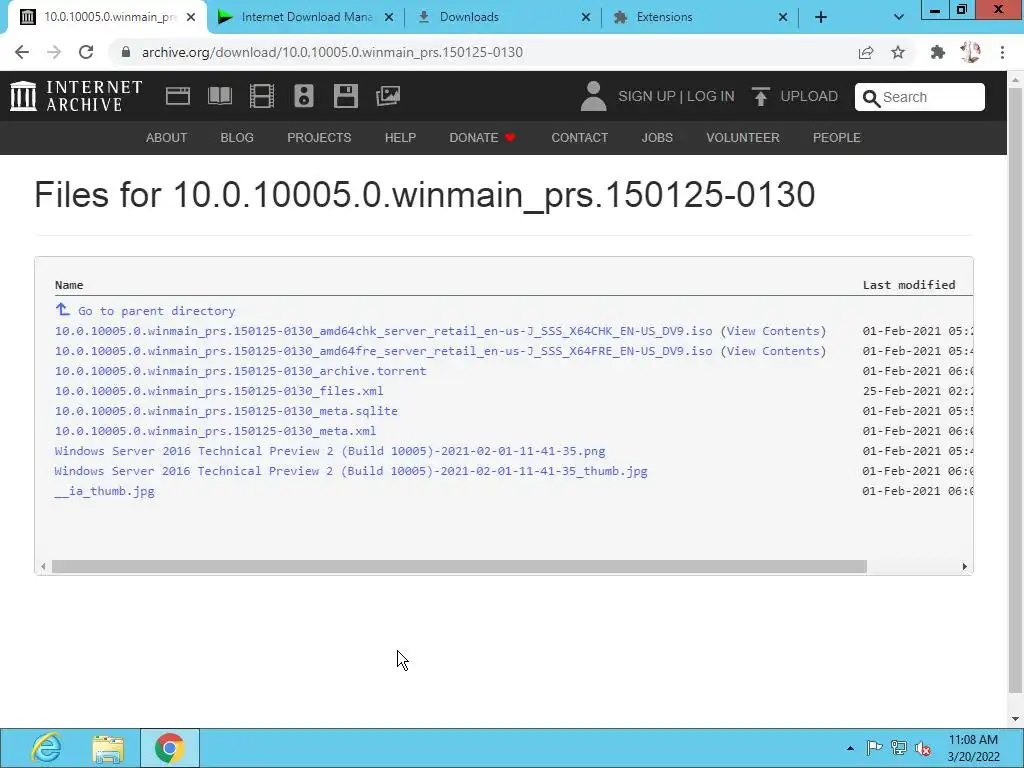Click the upload arrow icon

(x=760, y=96)
